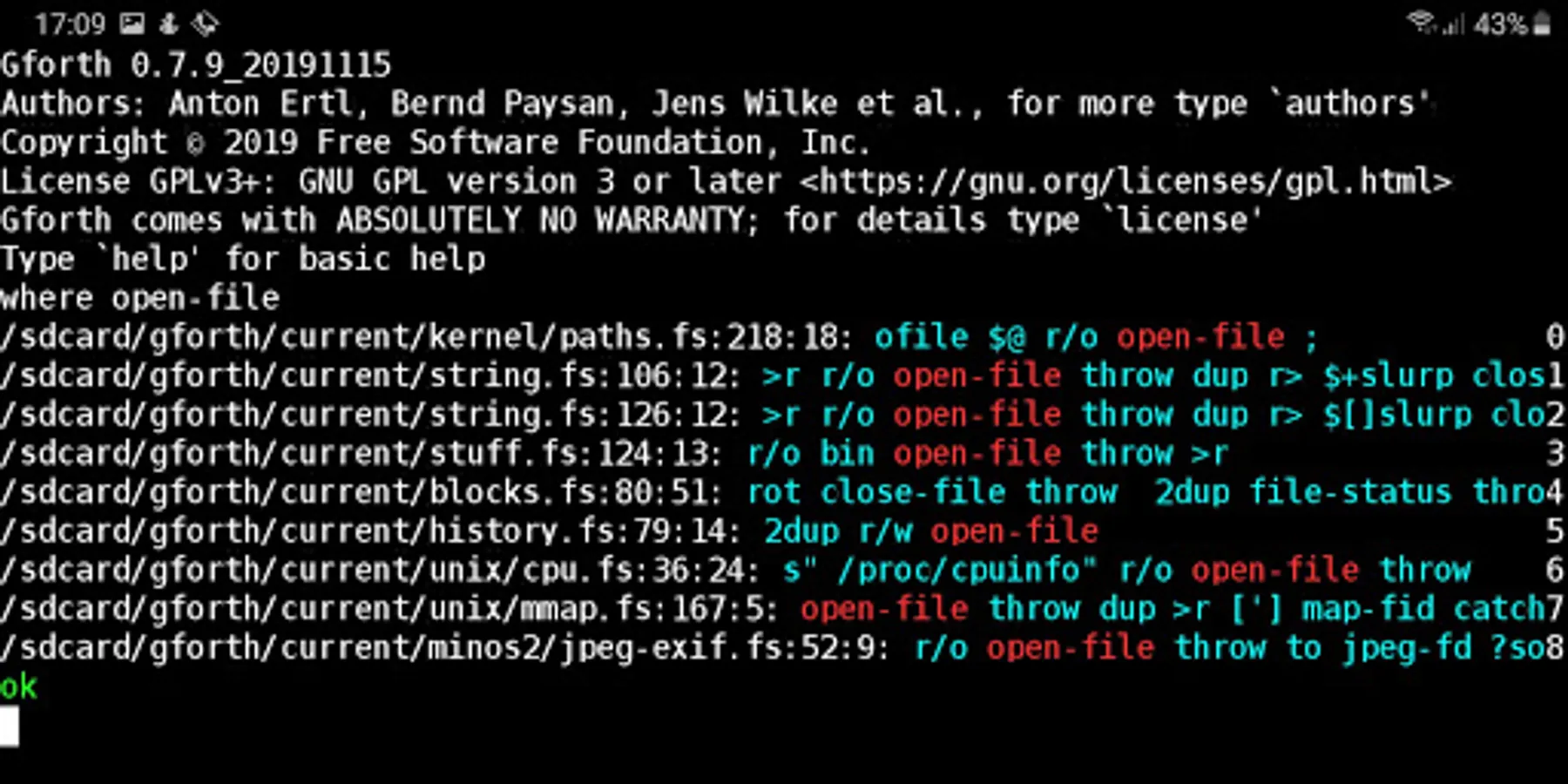
Task: Tap the USB debugging notification icon
Action: pyautogui.click(x=168, y=24)
